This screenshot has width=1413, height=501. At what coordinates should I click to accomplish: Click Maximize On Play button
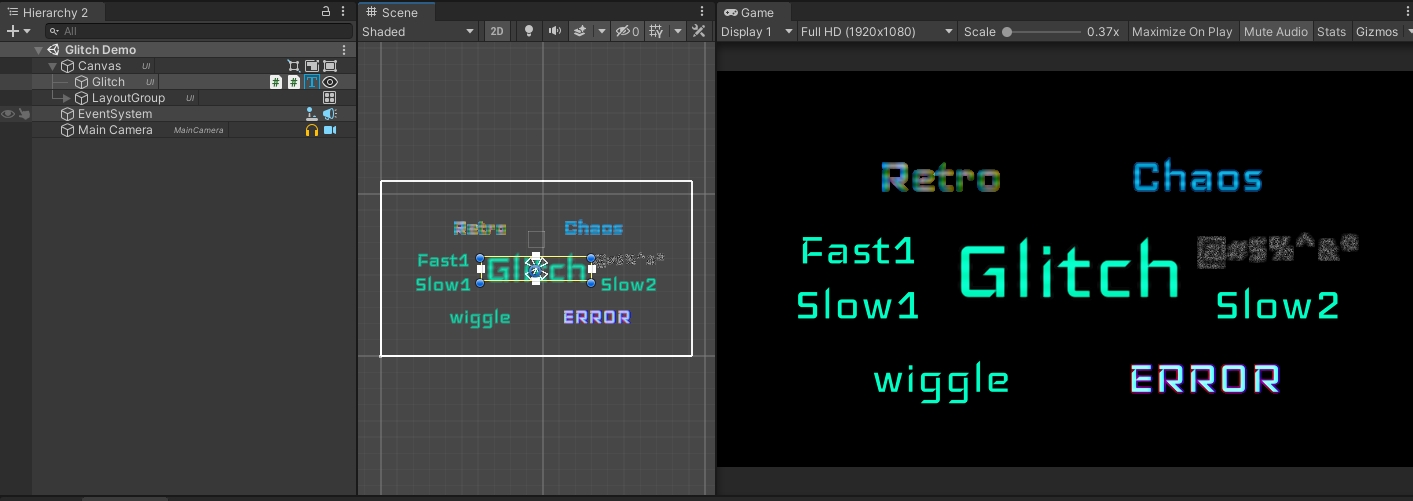[1181, 31]
